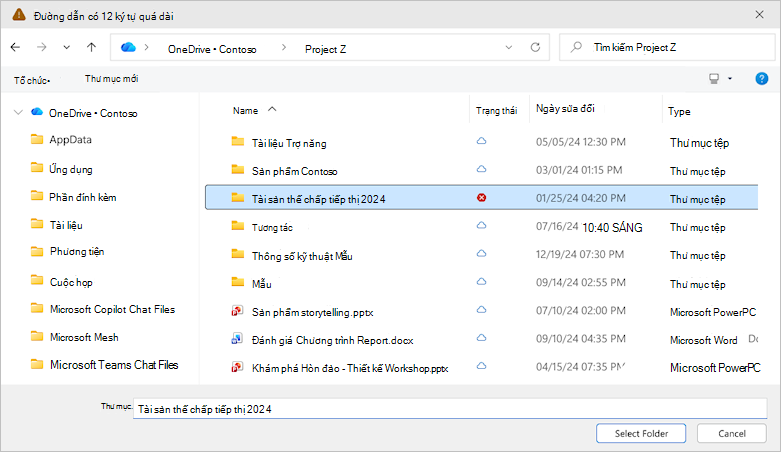Create a folder with Thư mục mới
The image size is (781, 452).
tap(112, 79)
